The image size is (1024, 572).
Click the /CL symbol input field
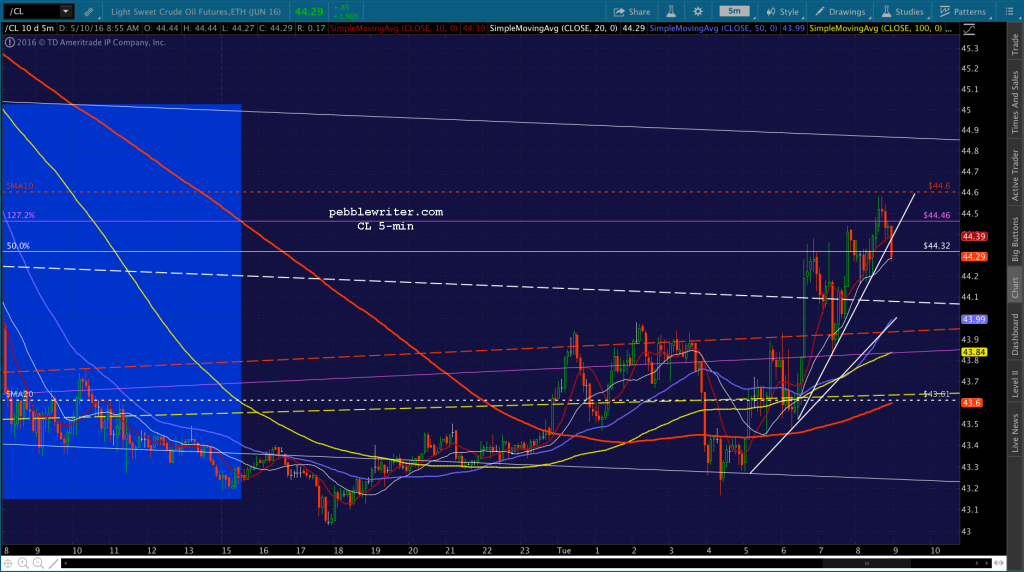(x=33, y=11)
